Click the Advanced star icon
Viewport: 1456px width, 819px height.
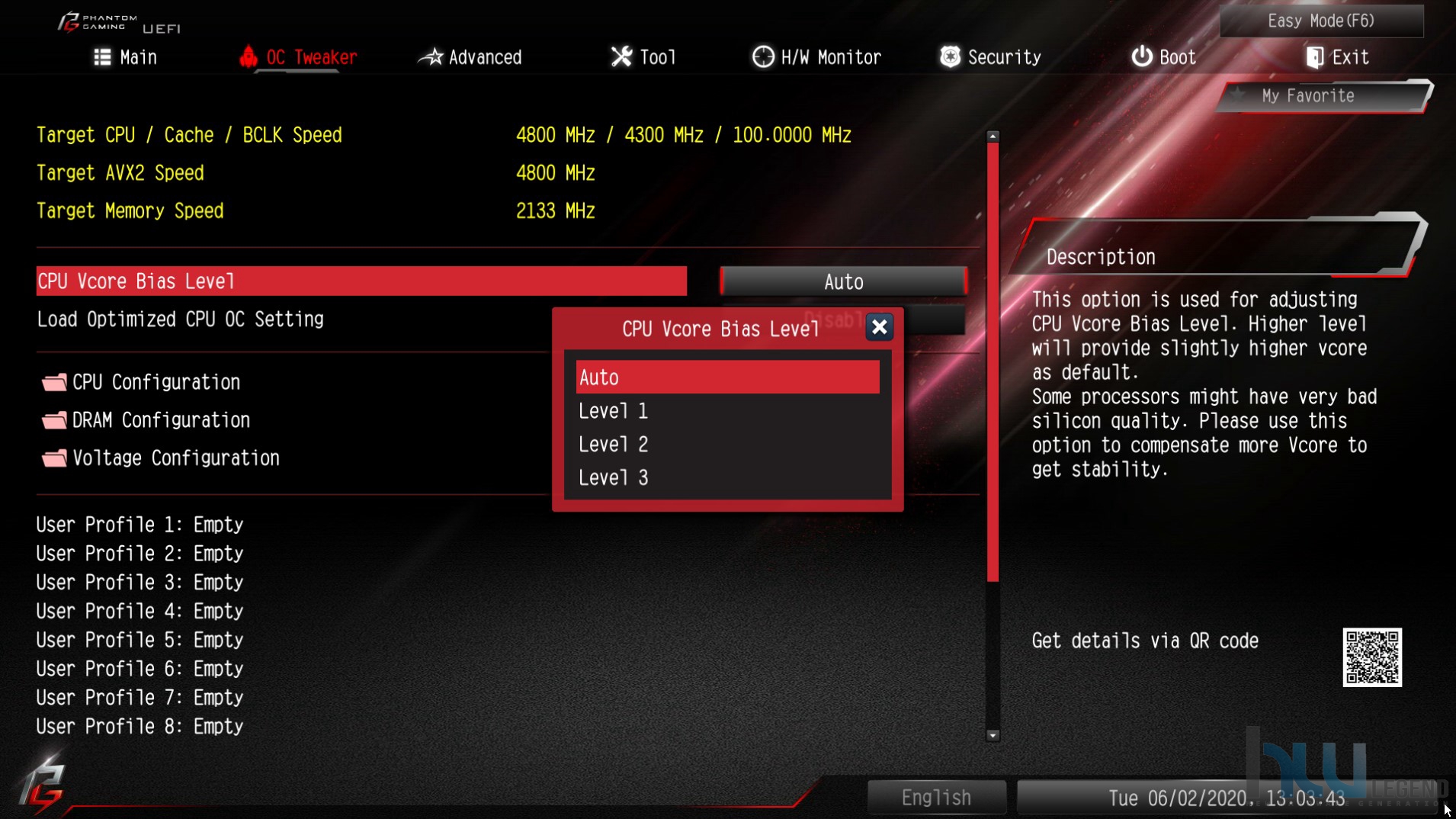[x=431, y=56]
